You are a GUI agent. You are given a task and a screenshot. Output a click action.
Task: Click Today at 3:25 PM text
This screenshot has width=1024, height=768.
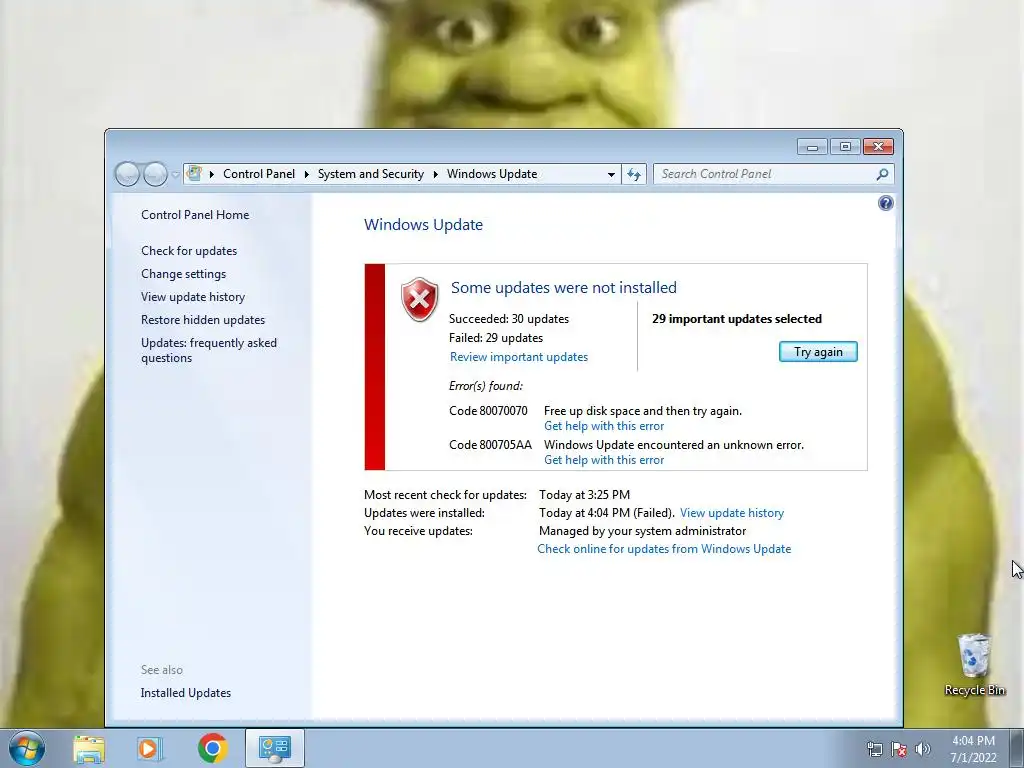point(584,494)
